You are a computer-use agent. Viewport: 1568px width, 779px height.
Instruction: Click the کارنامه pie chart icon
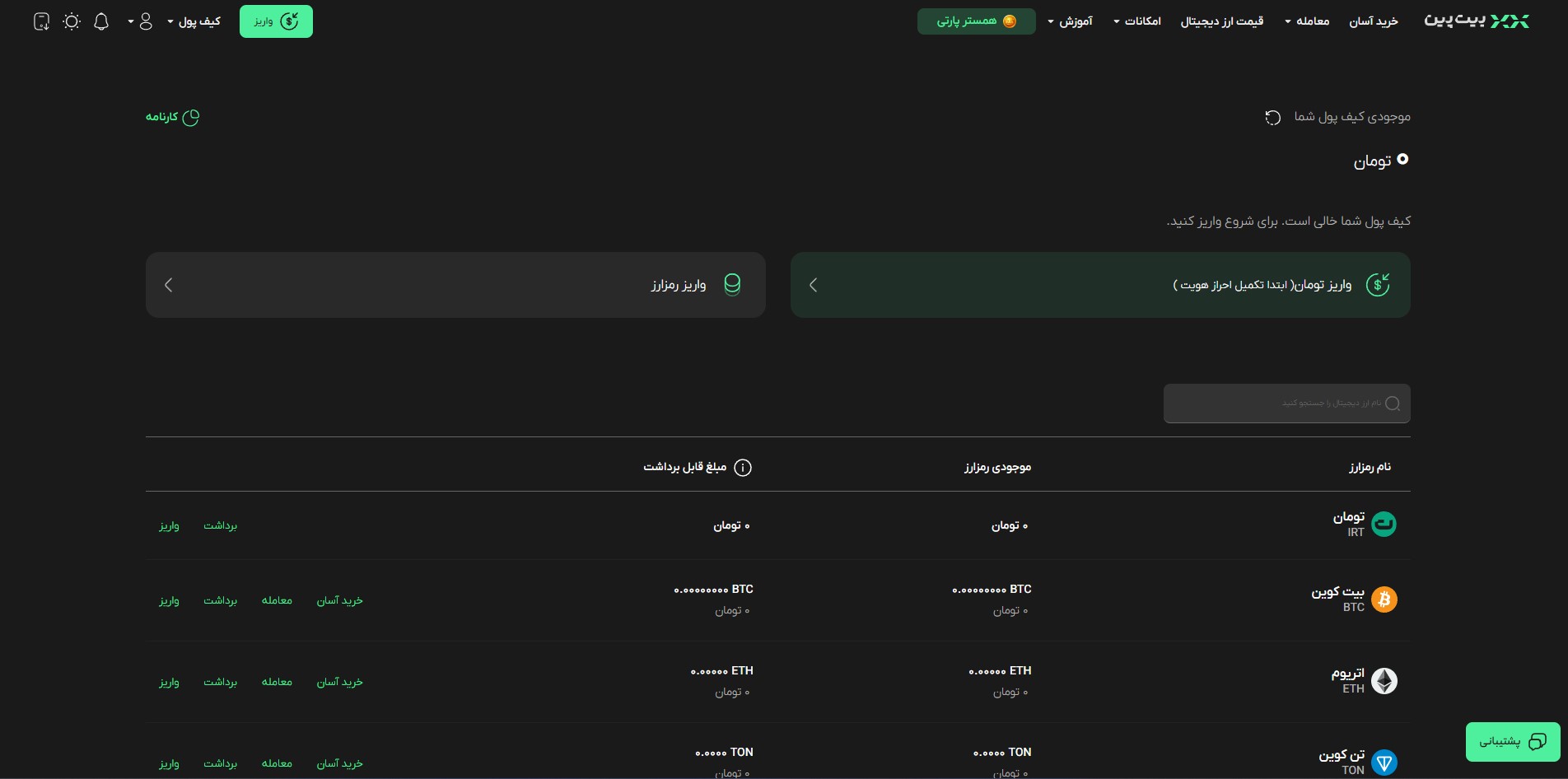pyautogui.click(x=191, y=117)
